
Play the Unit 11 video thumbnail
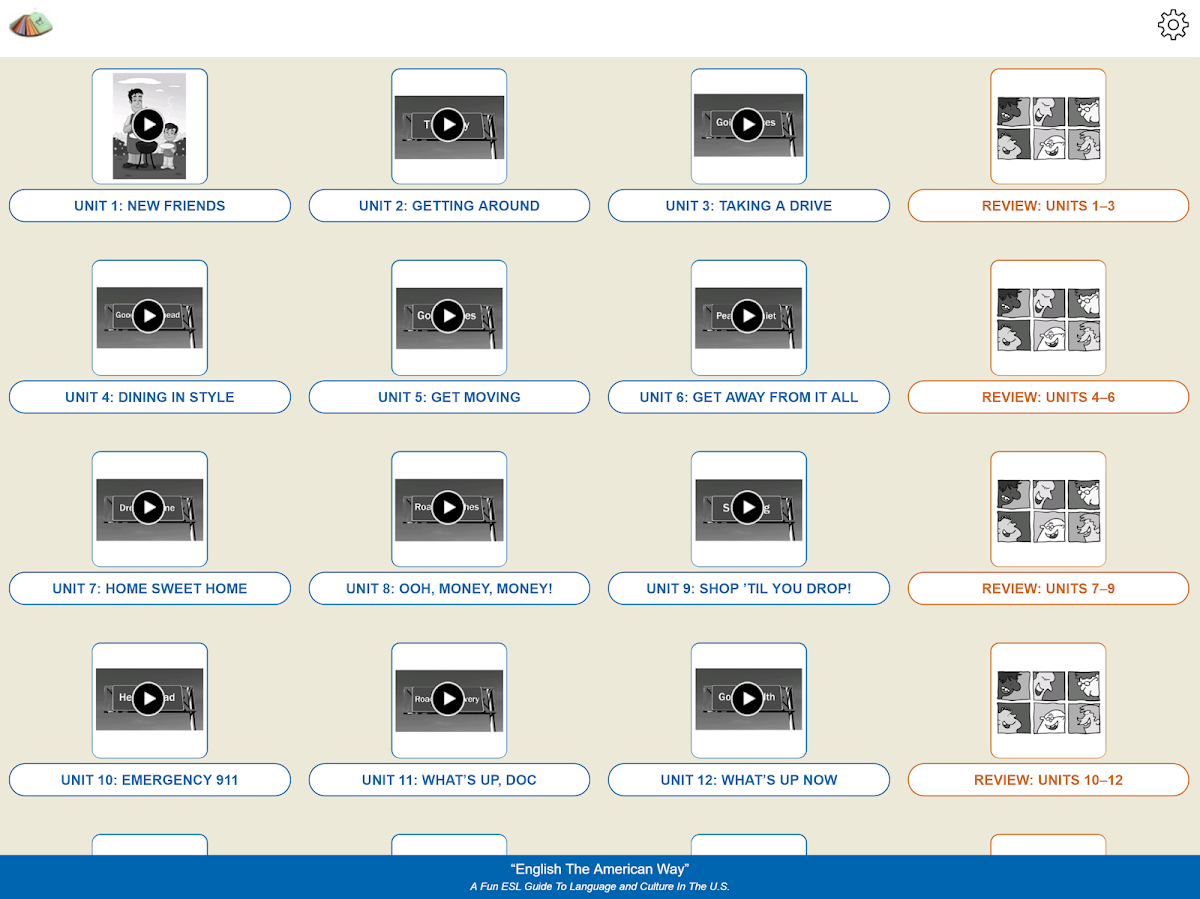click(448, 699)
